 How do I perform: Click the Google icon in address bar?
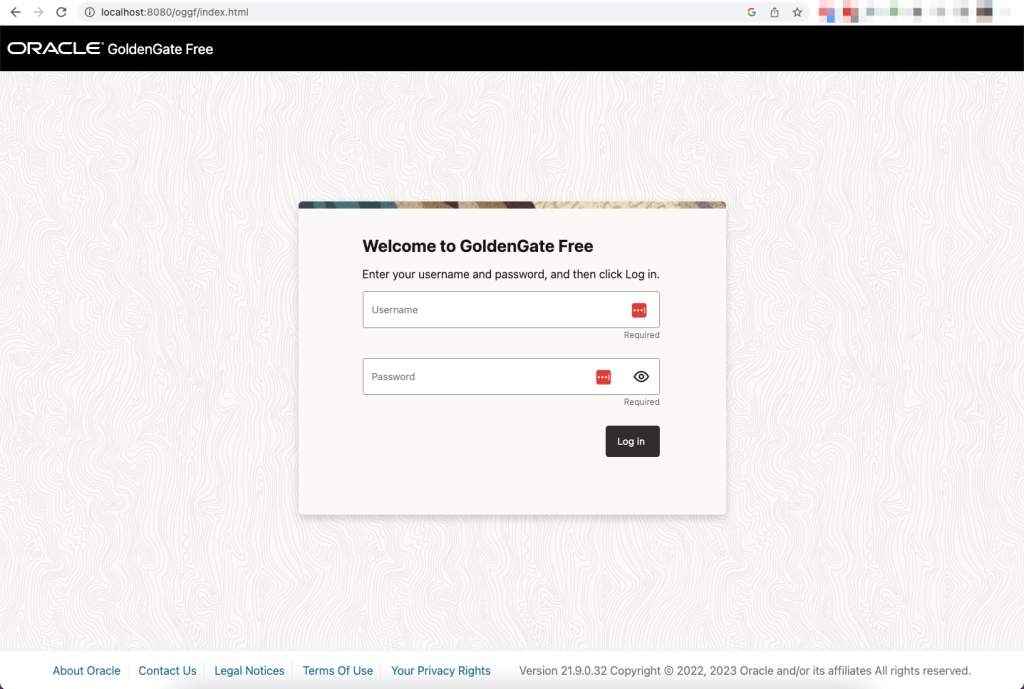(x=751, y=12)
